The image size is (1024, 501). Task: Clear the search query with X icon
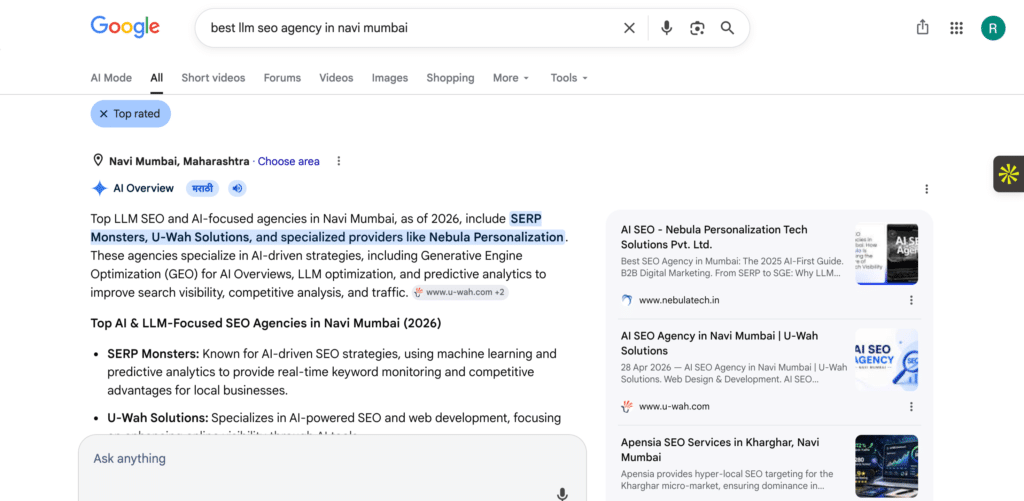pyautogui.click(x=629, y=28)
